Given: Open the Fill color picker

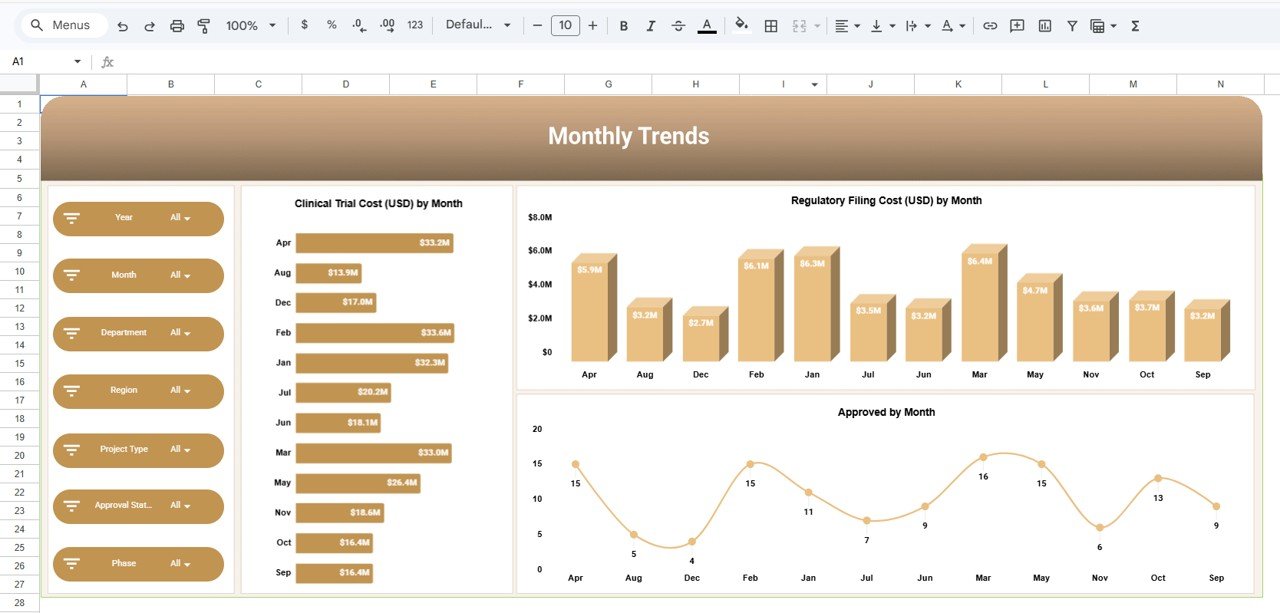Looking at the screenshot, I should click(x=741, y=25).
